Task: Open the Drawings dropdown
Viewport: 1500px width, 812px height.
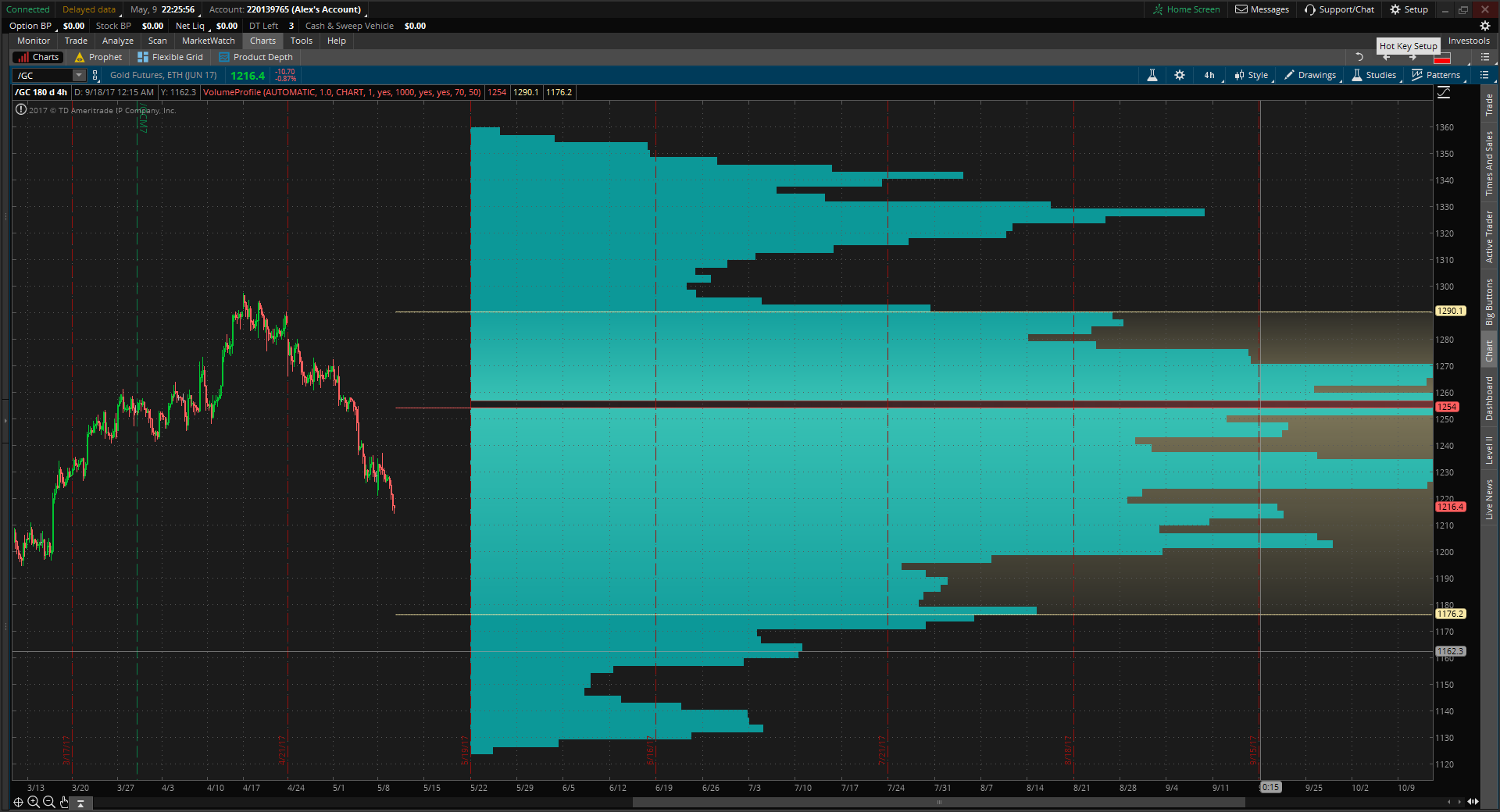Action: tap(1311, 75)
